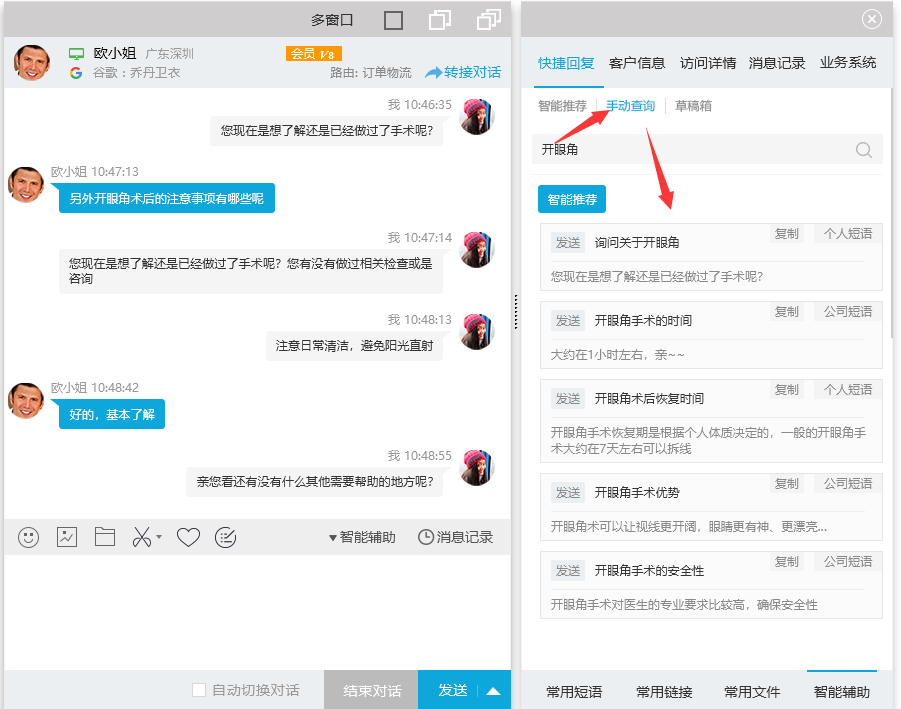901x709 pixels.
Task: Click the 转接对话 link
Action: pos(463,73)
